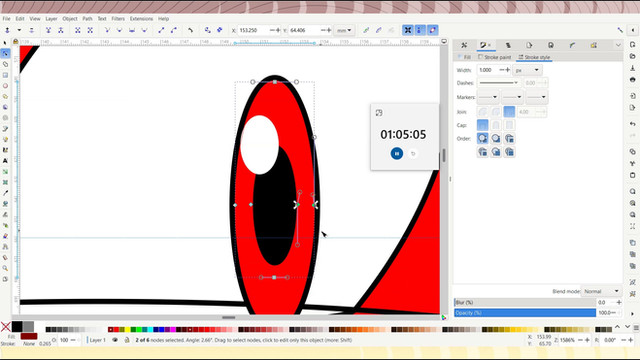Click the X coordinate field 153.250
This screenshot has height=360, width=640.
pyautogui.click(x=253, y=30)
